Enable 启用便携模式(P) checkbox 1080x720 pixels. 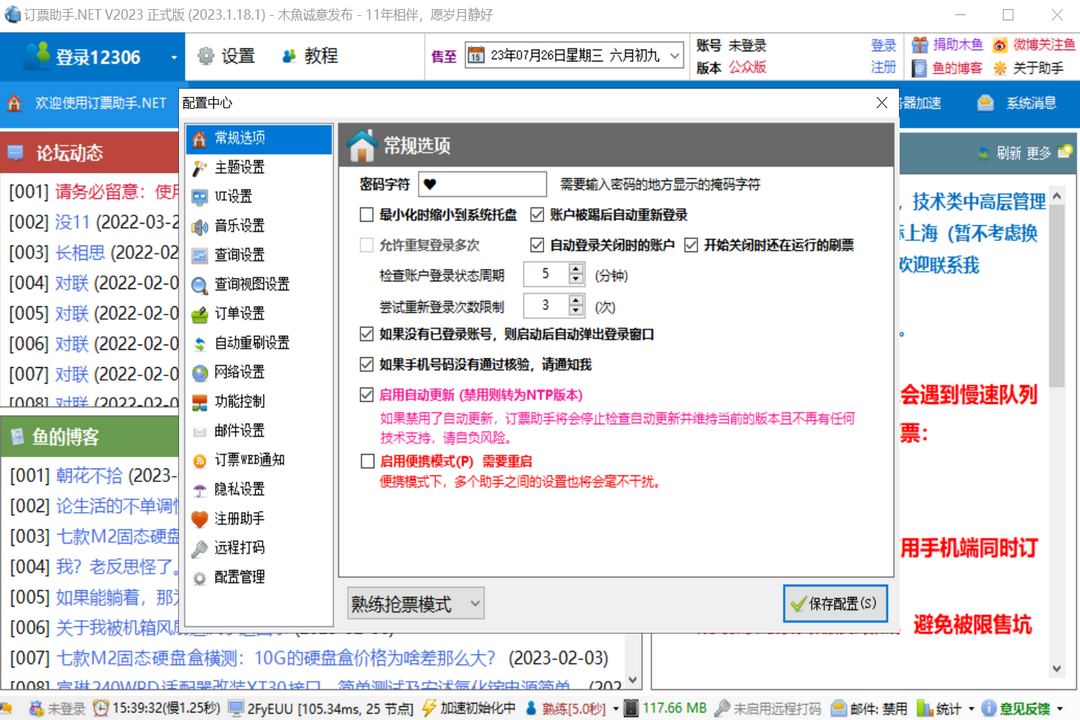tap(367, 461)
